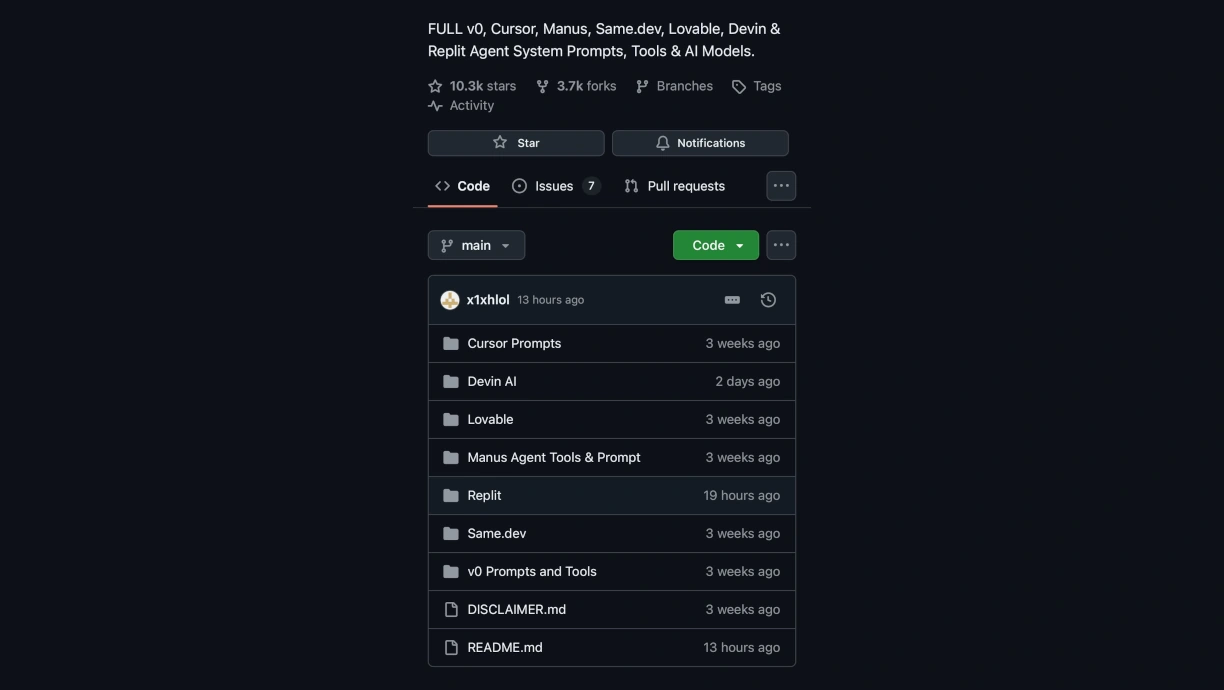1224x690 pixels.
Task: View the repository Tags
Action: coord(757,86)
